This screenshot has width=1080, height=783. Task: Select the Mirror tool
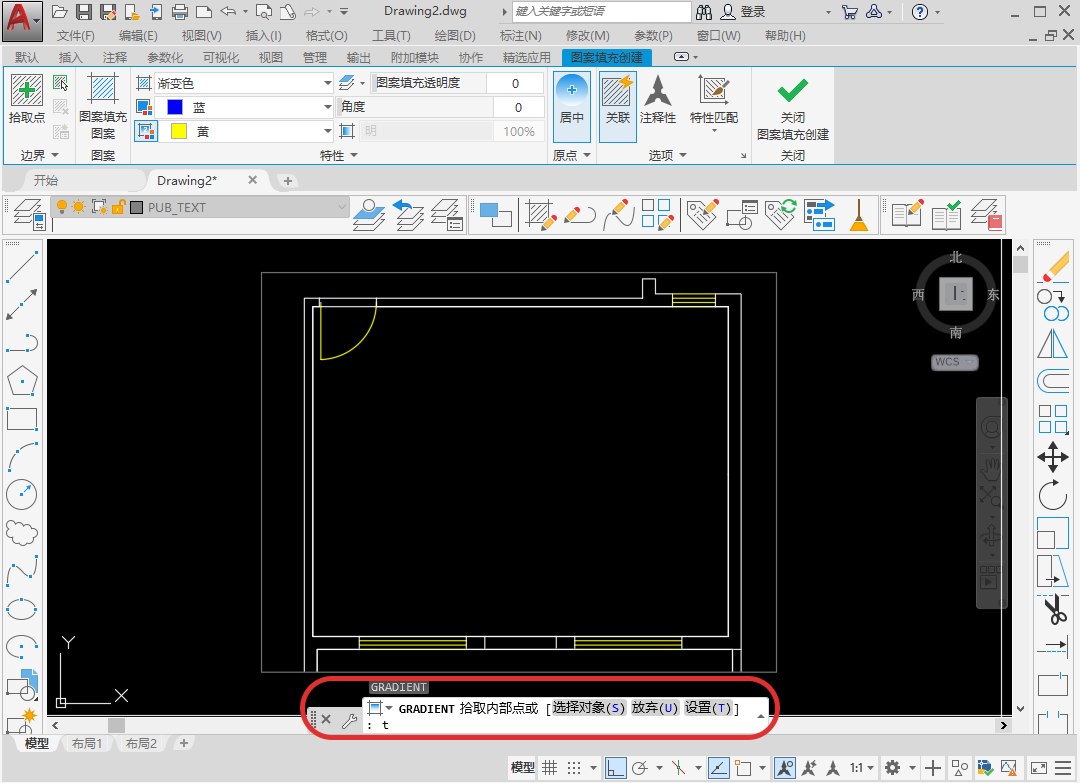click(x=1053, y=343)
